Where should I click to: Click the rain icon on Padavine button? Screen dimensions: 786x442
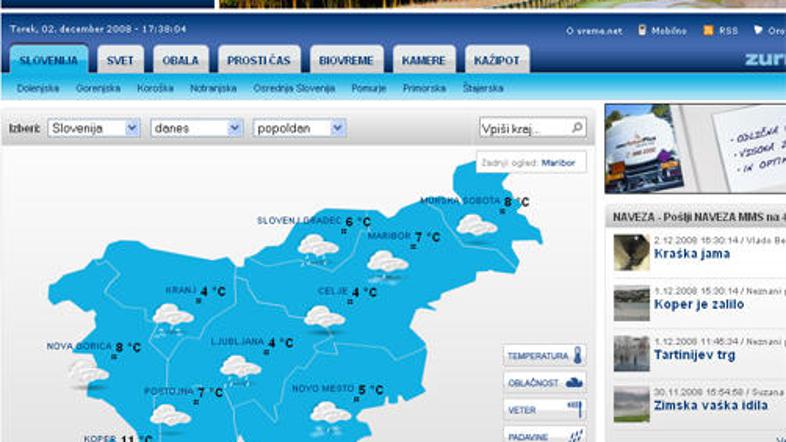[x=576, y=435]
